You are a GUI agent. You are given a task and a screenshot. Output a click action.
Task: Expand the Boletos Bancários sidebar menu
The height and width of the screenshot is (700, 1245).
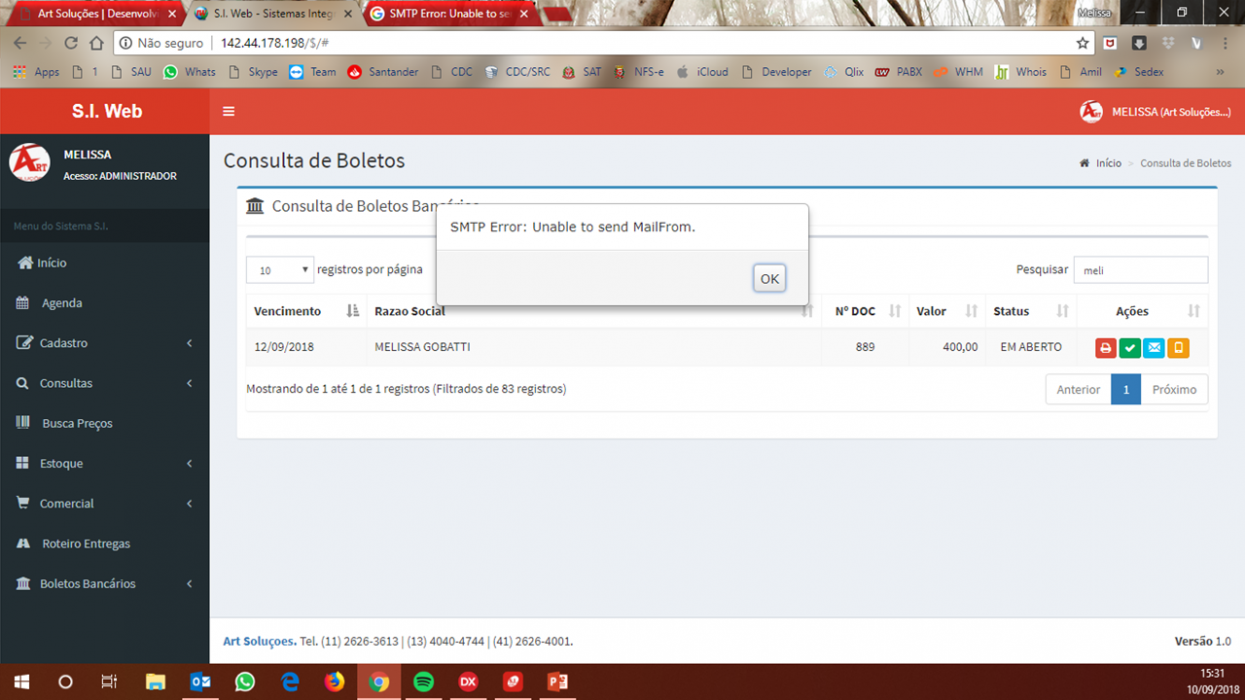click(x=105, y=583)
